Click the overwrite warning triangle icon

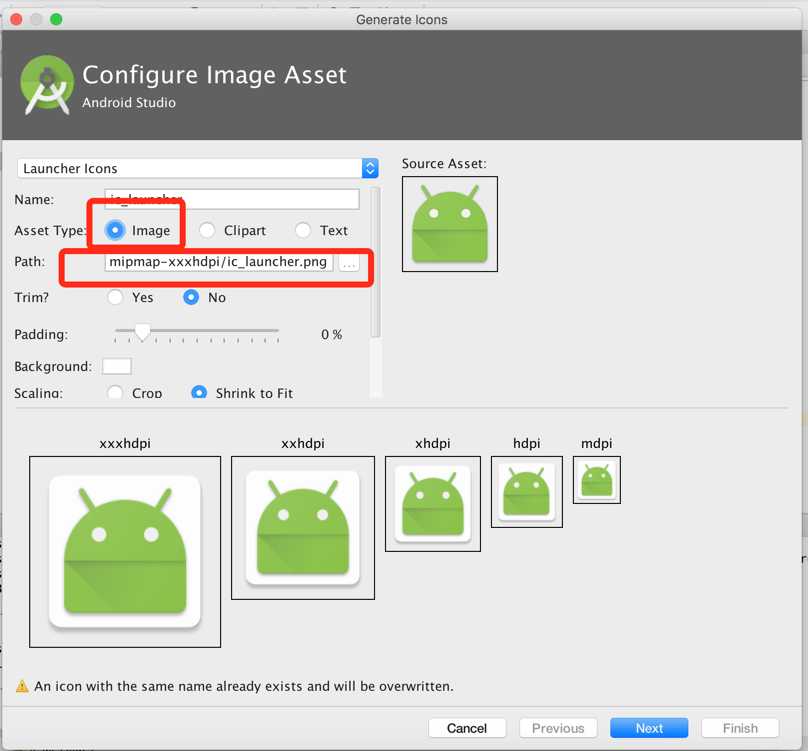click(x=22, y=686)
